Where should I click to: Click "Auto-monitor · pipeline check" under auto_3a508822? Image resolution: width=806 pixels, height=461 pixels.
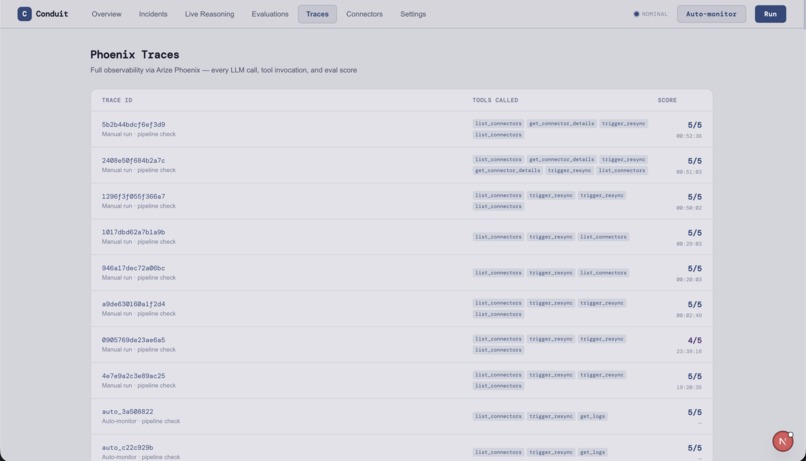[x=141, y=421]
